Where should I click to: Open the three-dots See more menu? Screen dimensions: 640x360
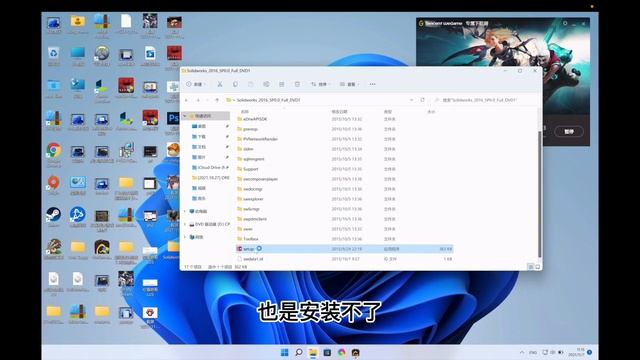click(x=372, y=84)
